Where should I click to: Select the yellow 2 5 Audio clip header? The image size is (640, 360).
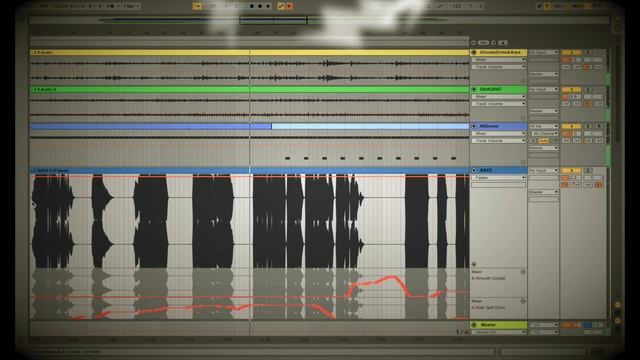[249, 53]
